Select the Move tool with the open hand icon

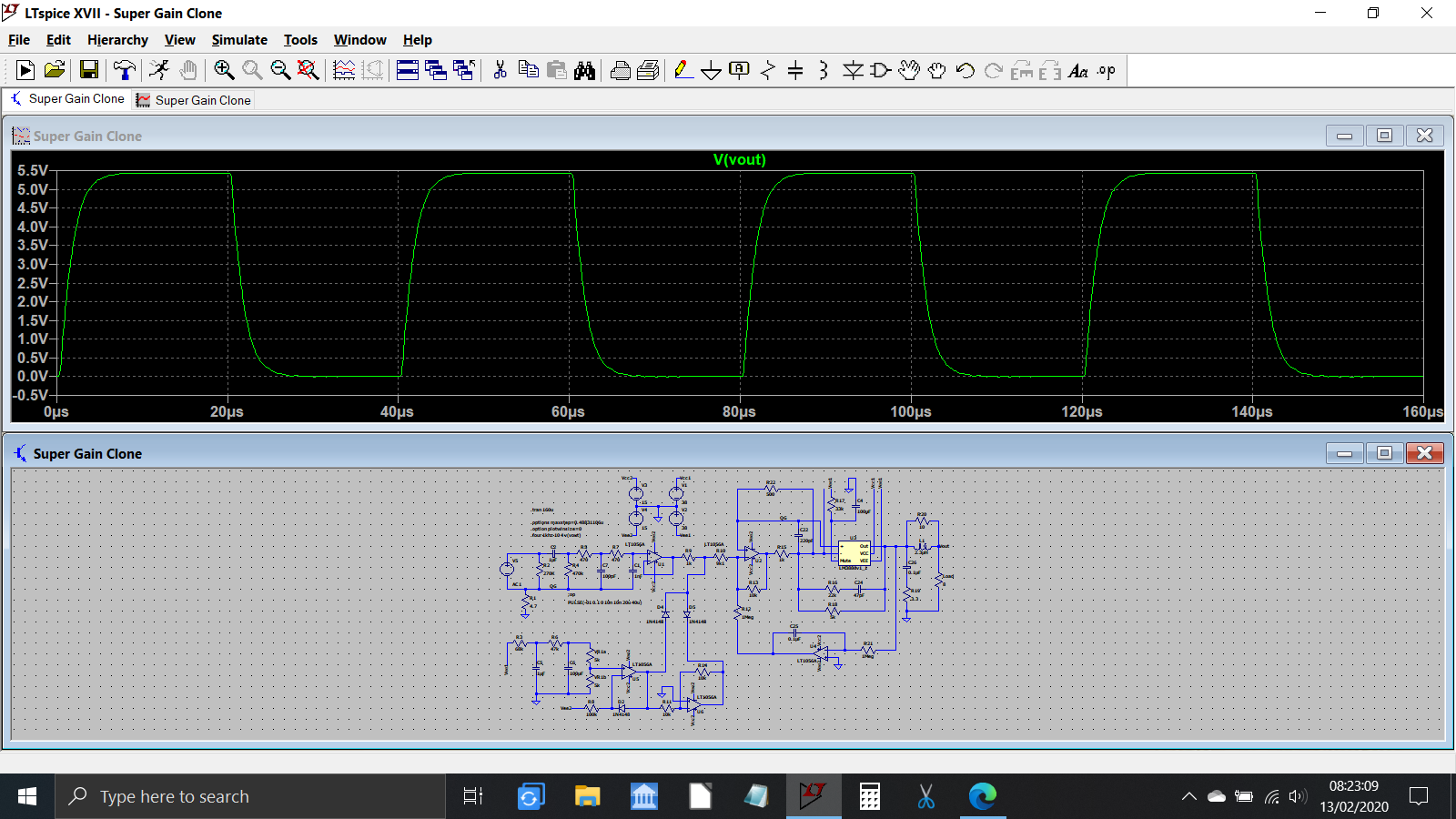pyautogui.click(x=909, y=70)
